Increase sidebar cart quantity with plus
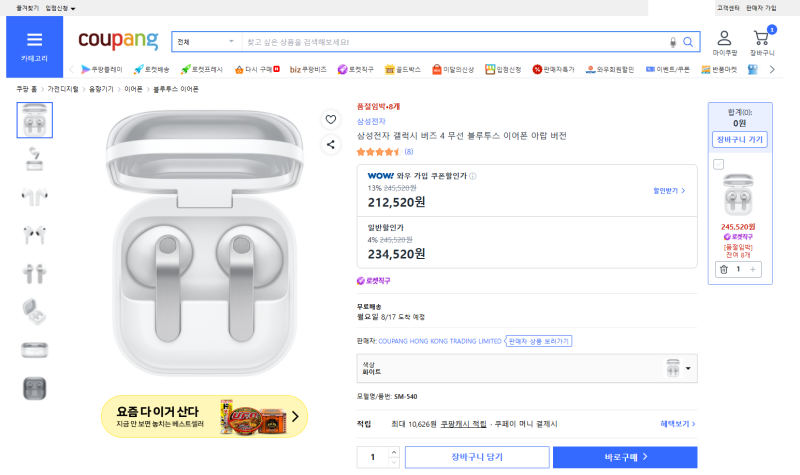 coord(753,269)
